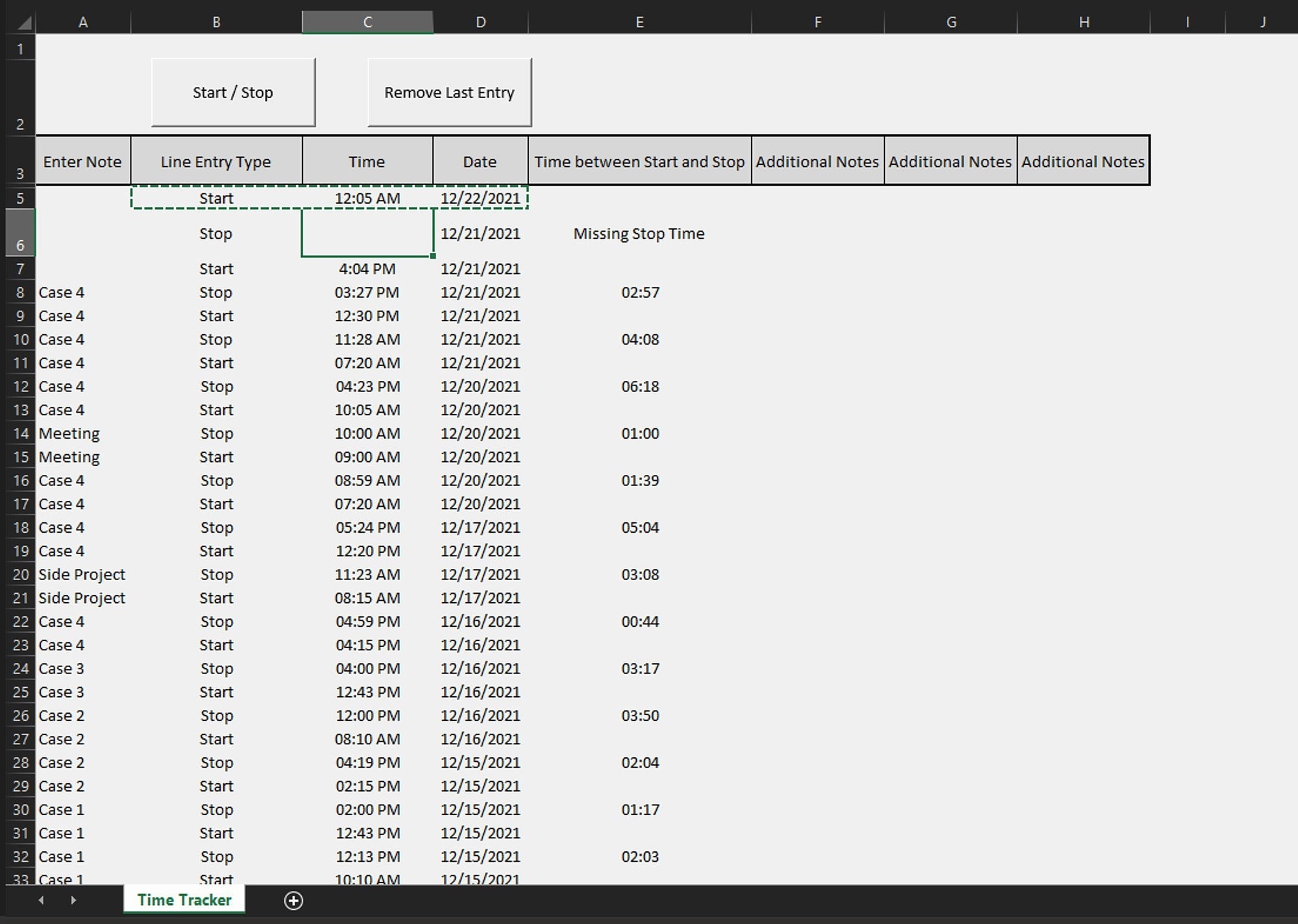Image resolution: width=1298 pixels, height=924 pixels.
Task: Click the 02:57 duration cell
Action: point(640,292)
